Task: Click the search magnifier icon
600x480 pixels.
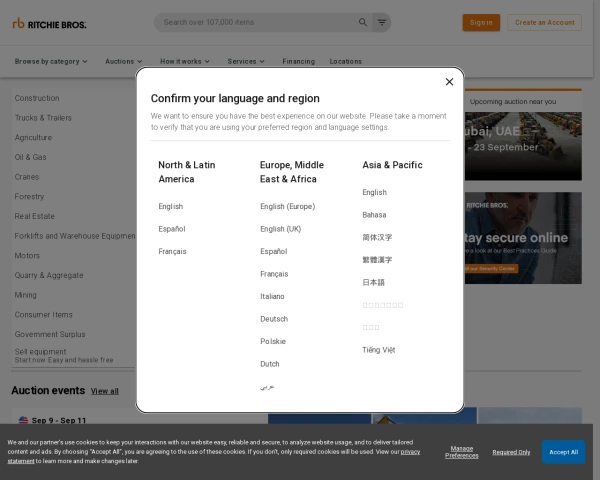Action: 363,22
